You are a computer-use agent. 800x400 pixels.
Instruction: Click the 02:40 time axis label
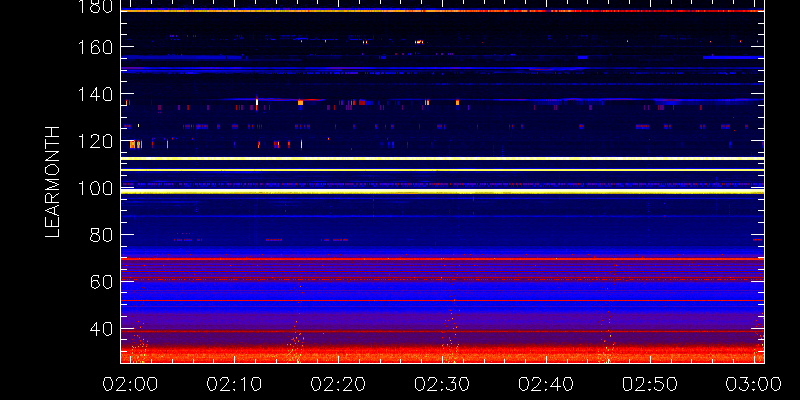pos(546,384)
